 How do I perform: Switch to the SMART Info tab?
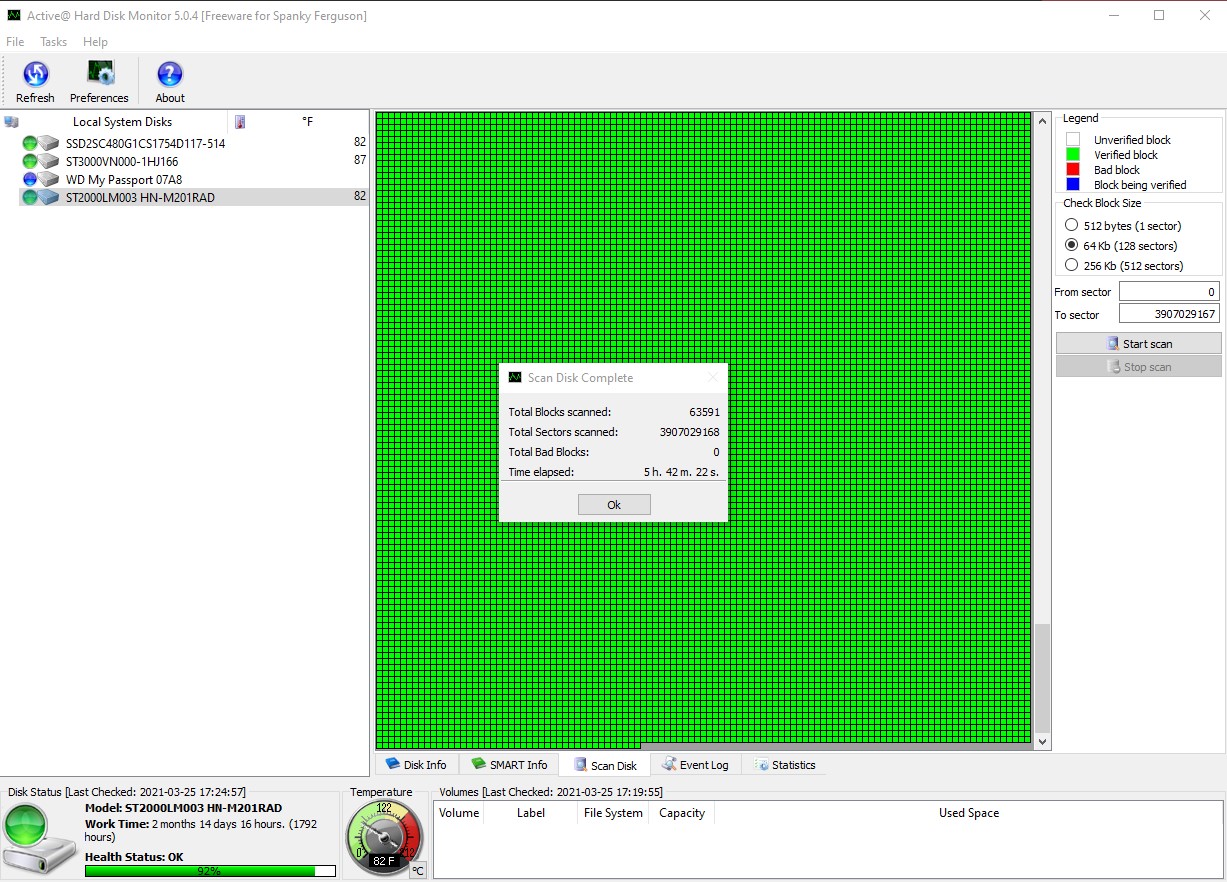509,765
